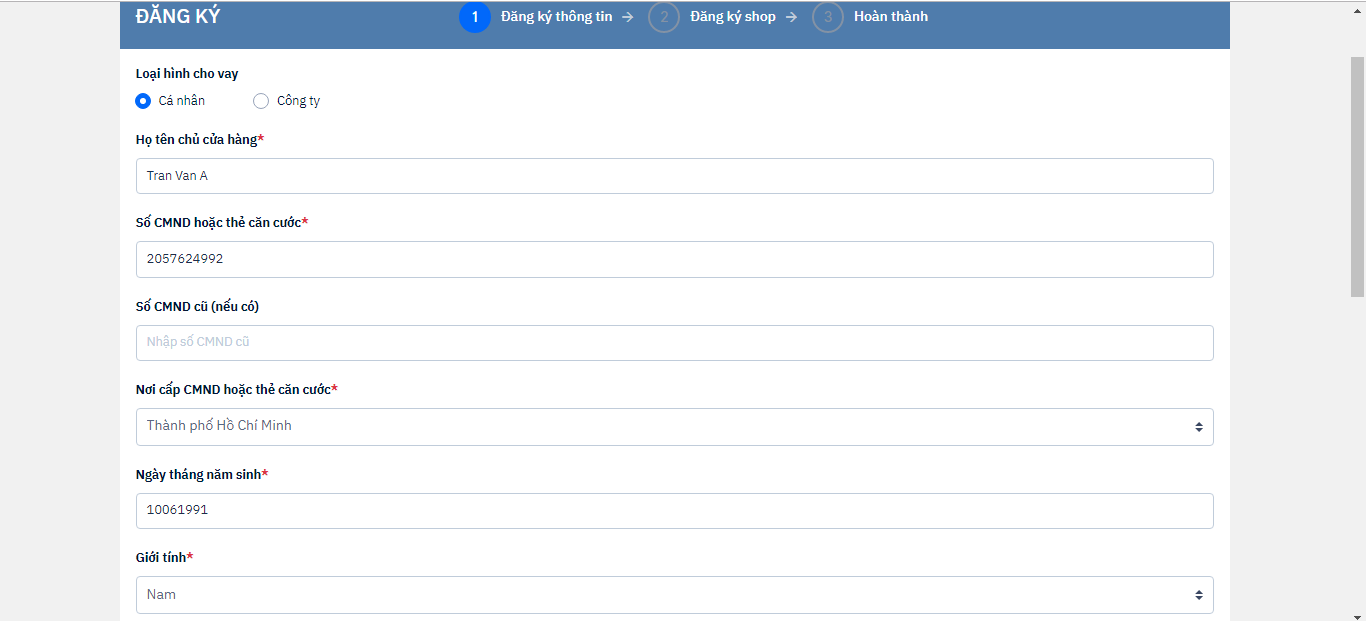1366x621 pixels.
Task: Go to the Đăng ký shop step
Action: tap(733, 17)
